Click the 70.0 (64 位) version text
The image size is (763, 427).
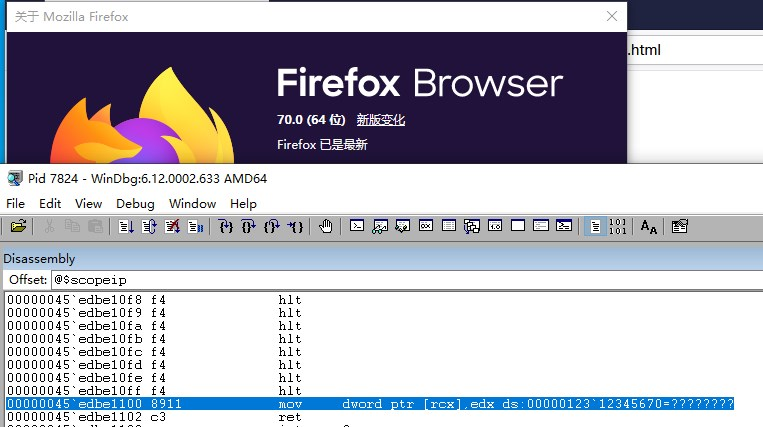(311, 120)
